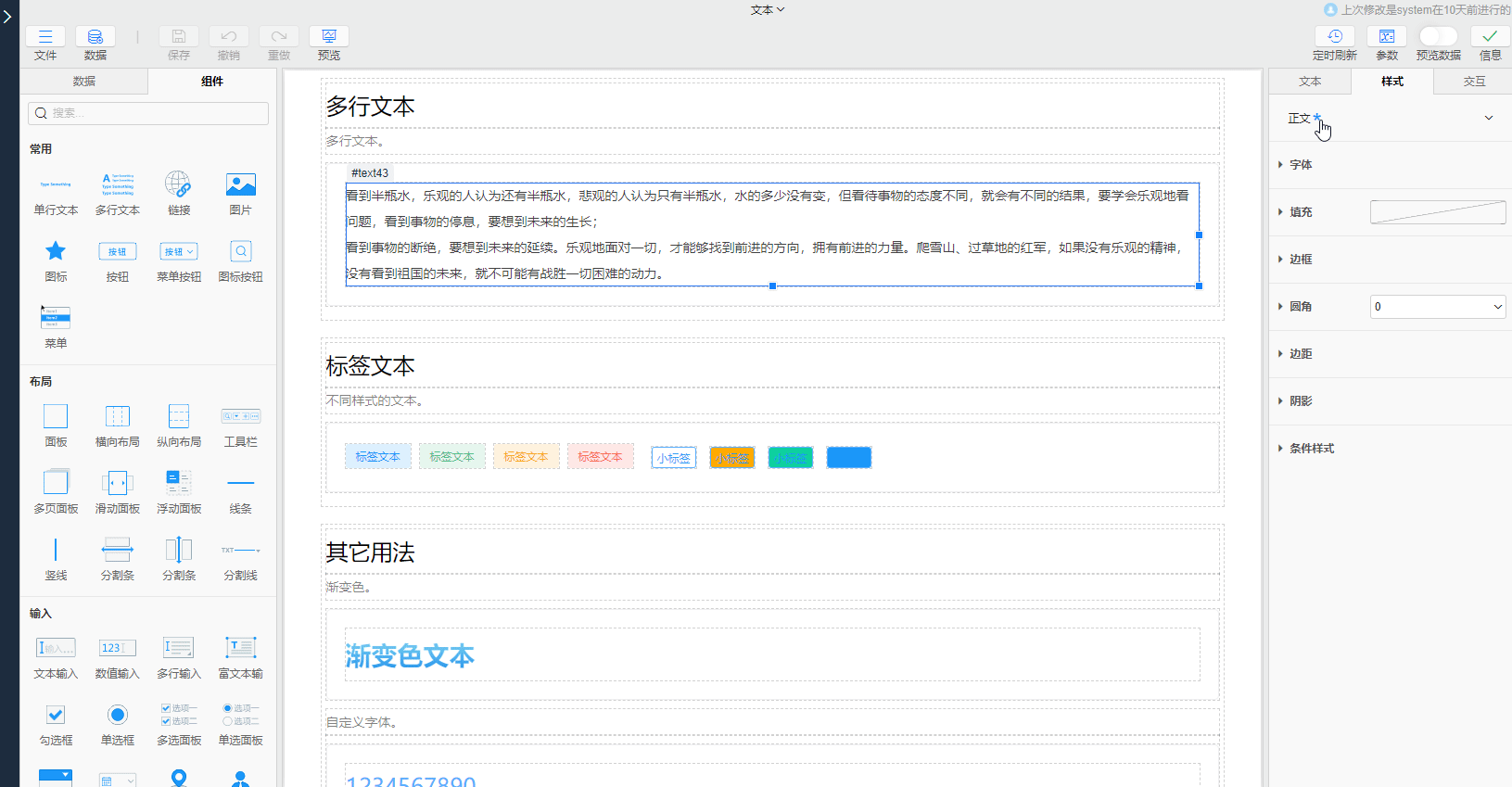The image size is (1512, 787).
Task: Toggle the preview data switch
Action: [1438, 36]
